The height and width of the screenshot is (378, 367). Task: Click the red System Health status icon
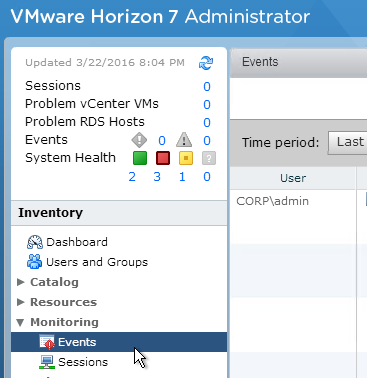(x=163, y=158)
